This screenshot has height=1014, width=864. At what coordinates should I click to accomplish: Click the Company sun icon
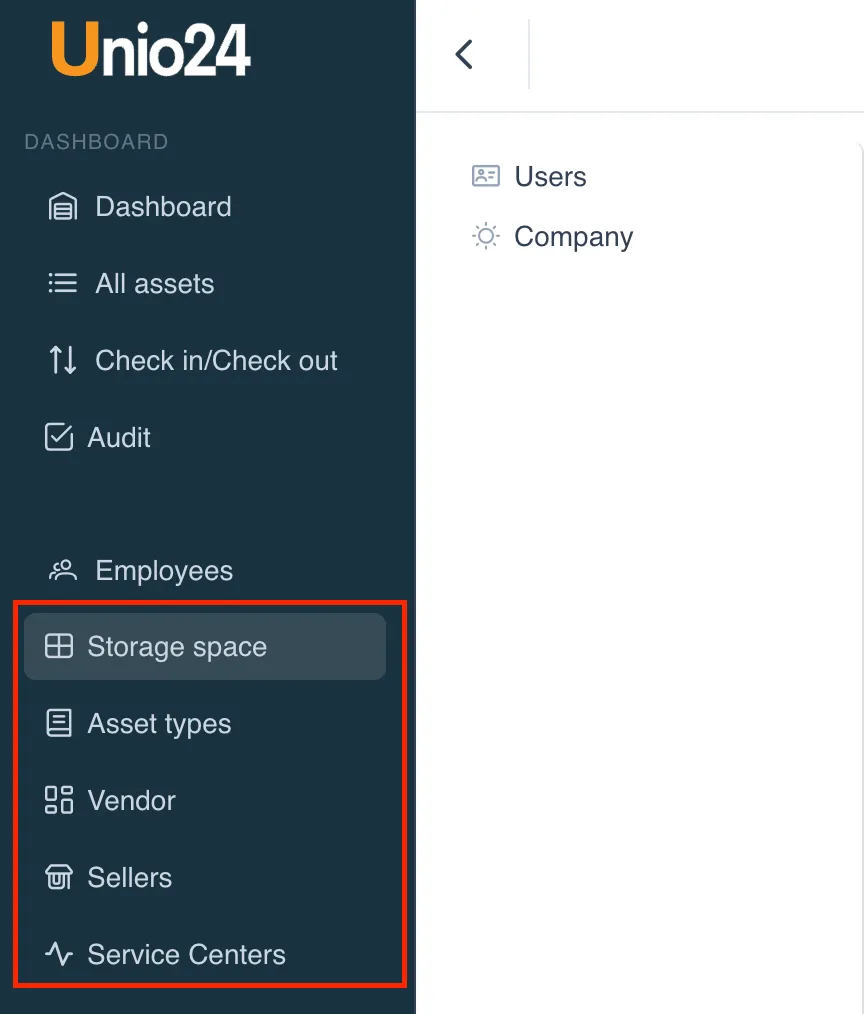coord(486,237)
